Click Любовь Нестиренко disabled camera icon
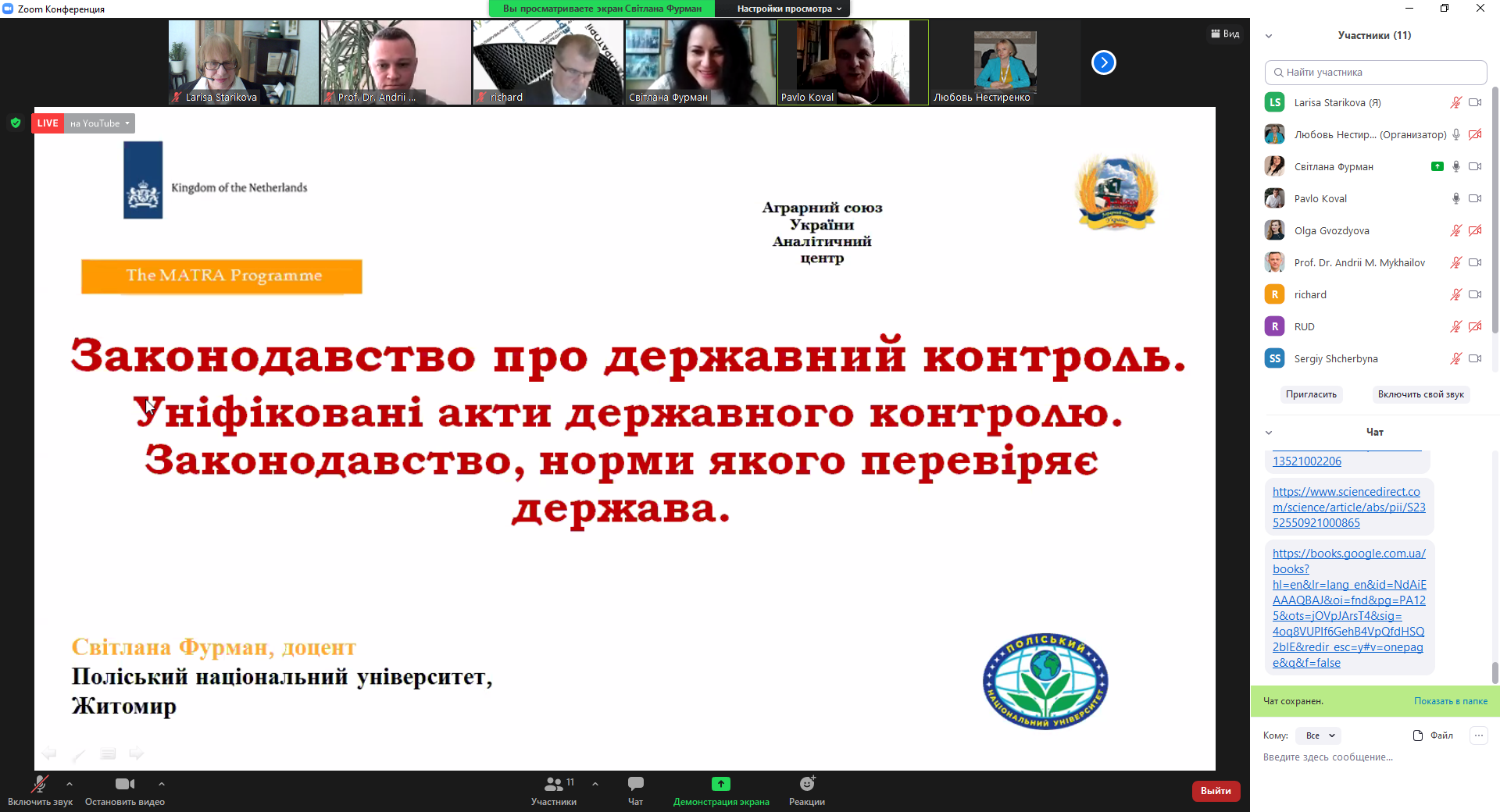 click(1475, 134)
